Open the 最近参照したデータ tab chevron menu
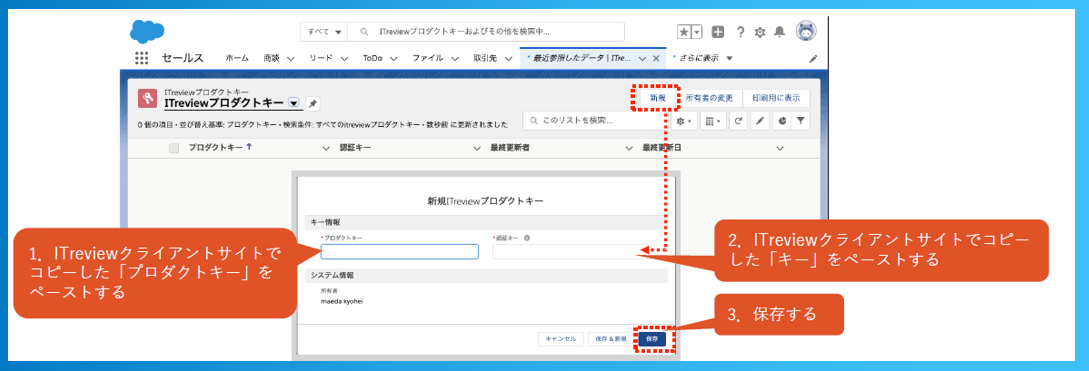 [642, 58]
